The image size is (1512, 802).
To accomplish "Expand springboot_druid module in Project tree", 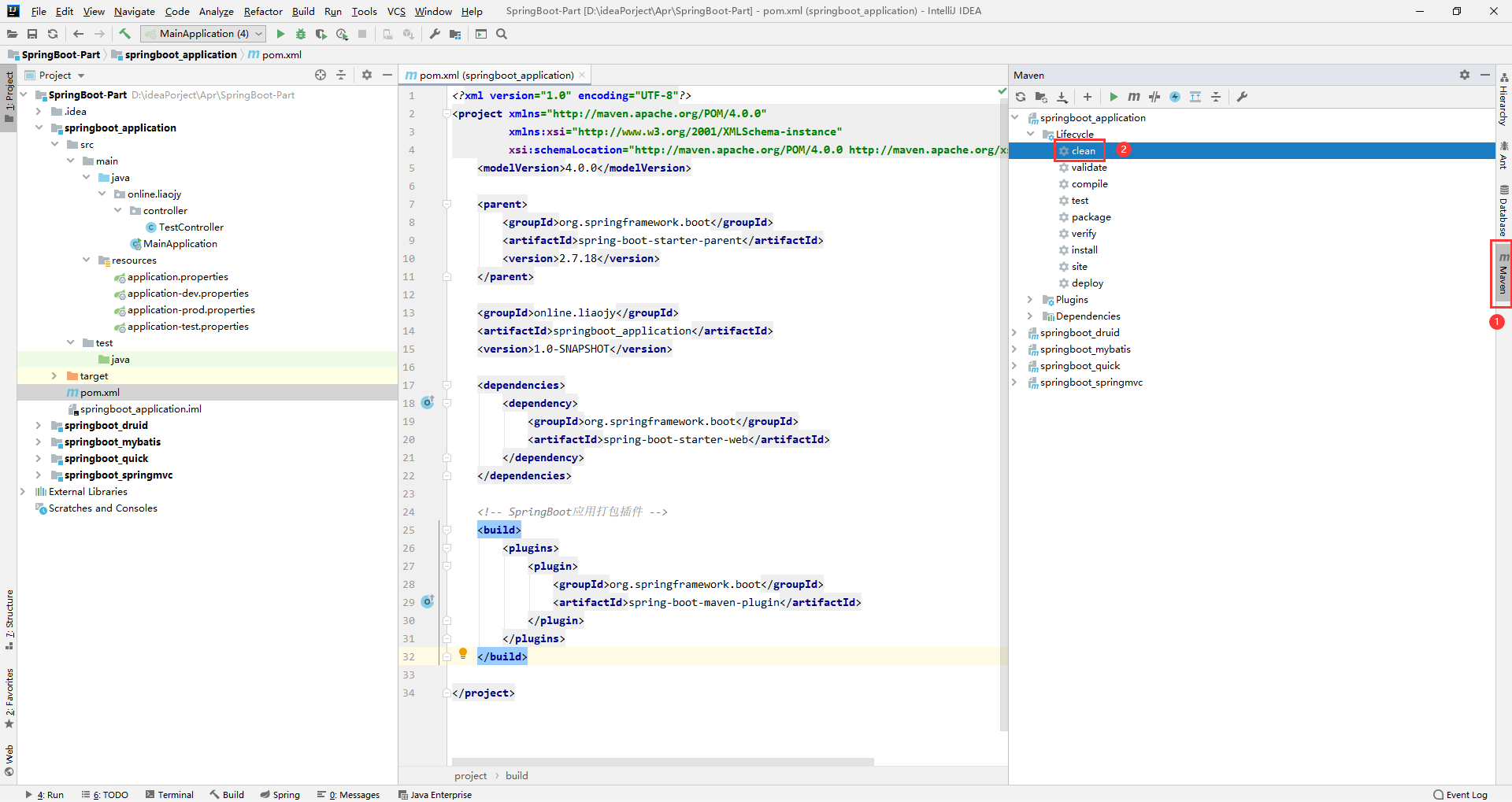I will (x=39, y=426).
